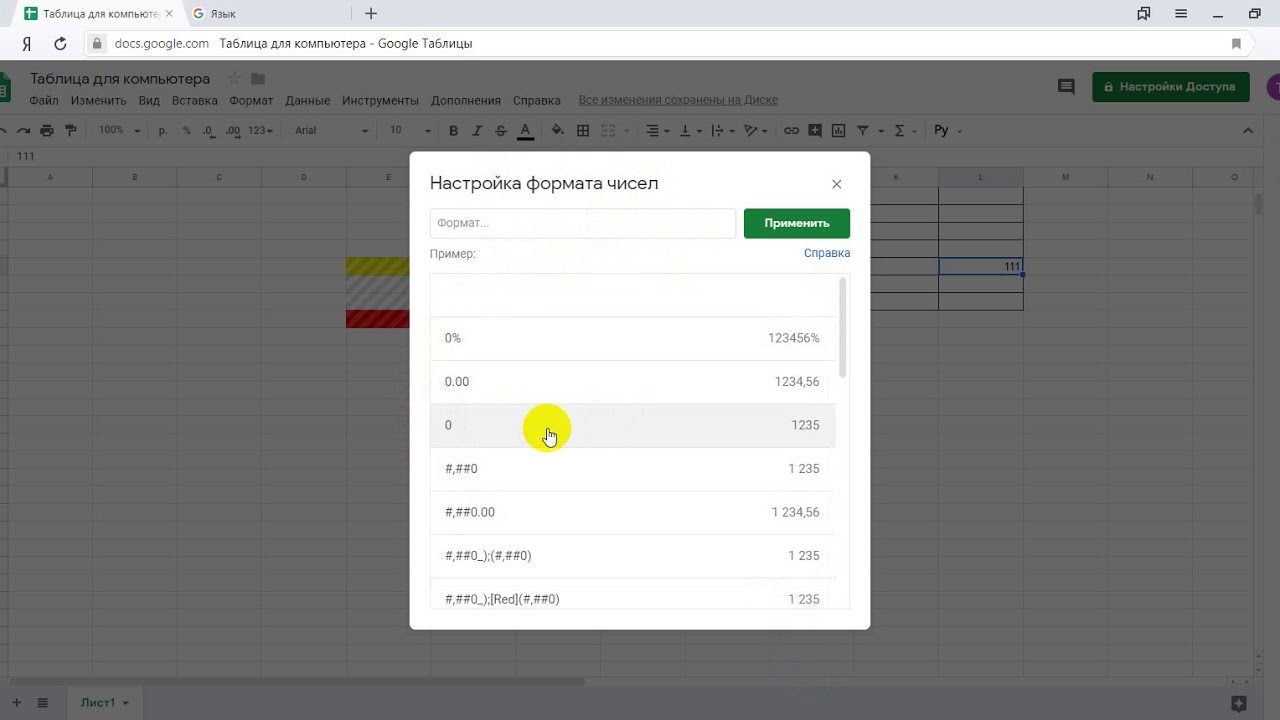Click the add sheet plus icon
This screenshot has width=1280, height=720.
(x=16, y=703)
